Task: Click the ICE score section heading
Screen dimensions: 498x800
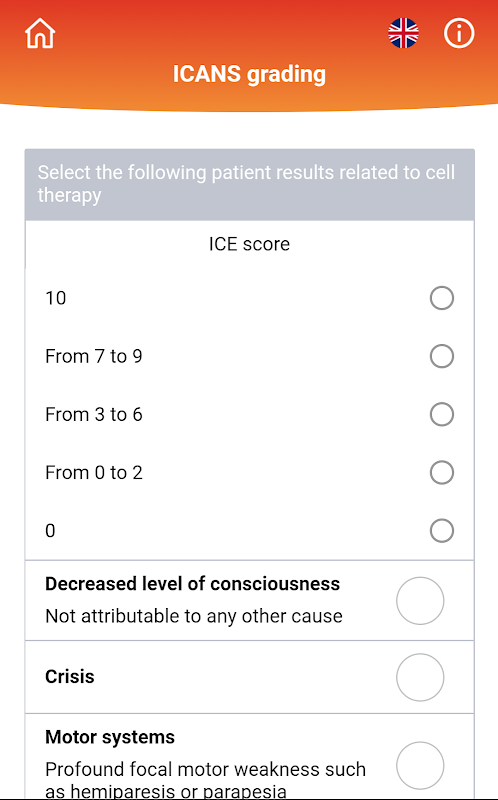Action: (x=249, y=244)
